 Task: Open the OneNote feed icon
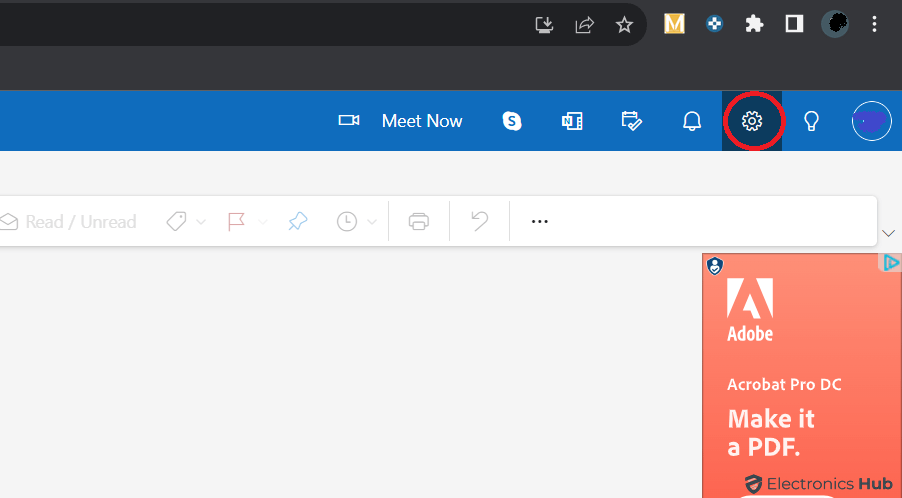coord(572,121)
